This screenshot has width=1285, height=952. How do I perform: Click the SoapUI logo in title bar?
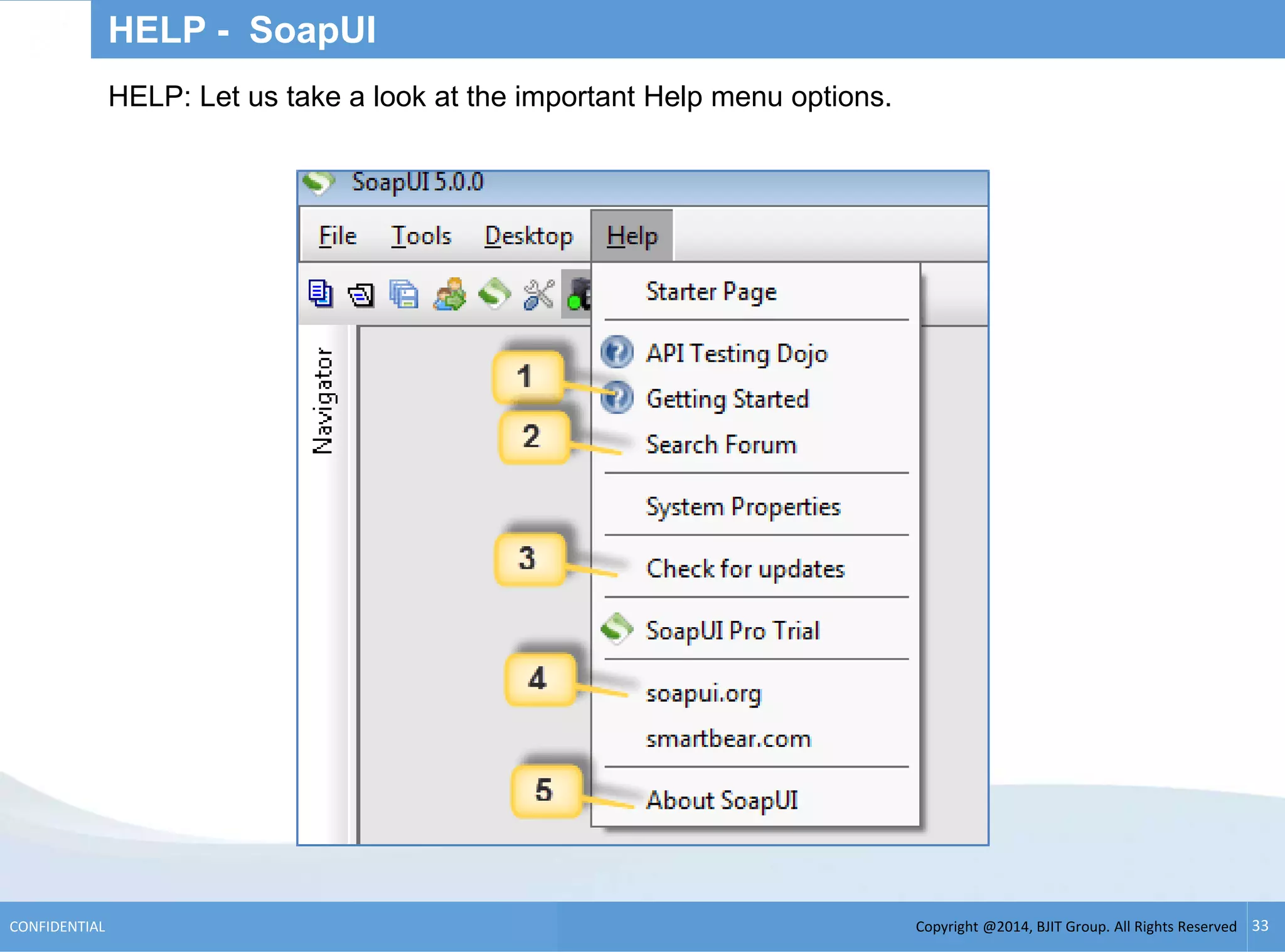[319, 182]
